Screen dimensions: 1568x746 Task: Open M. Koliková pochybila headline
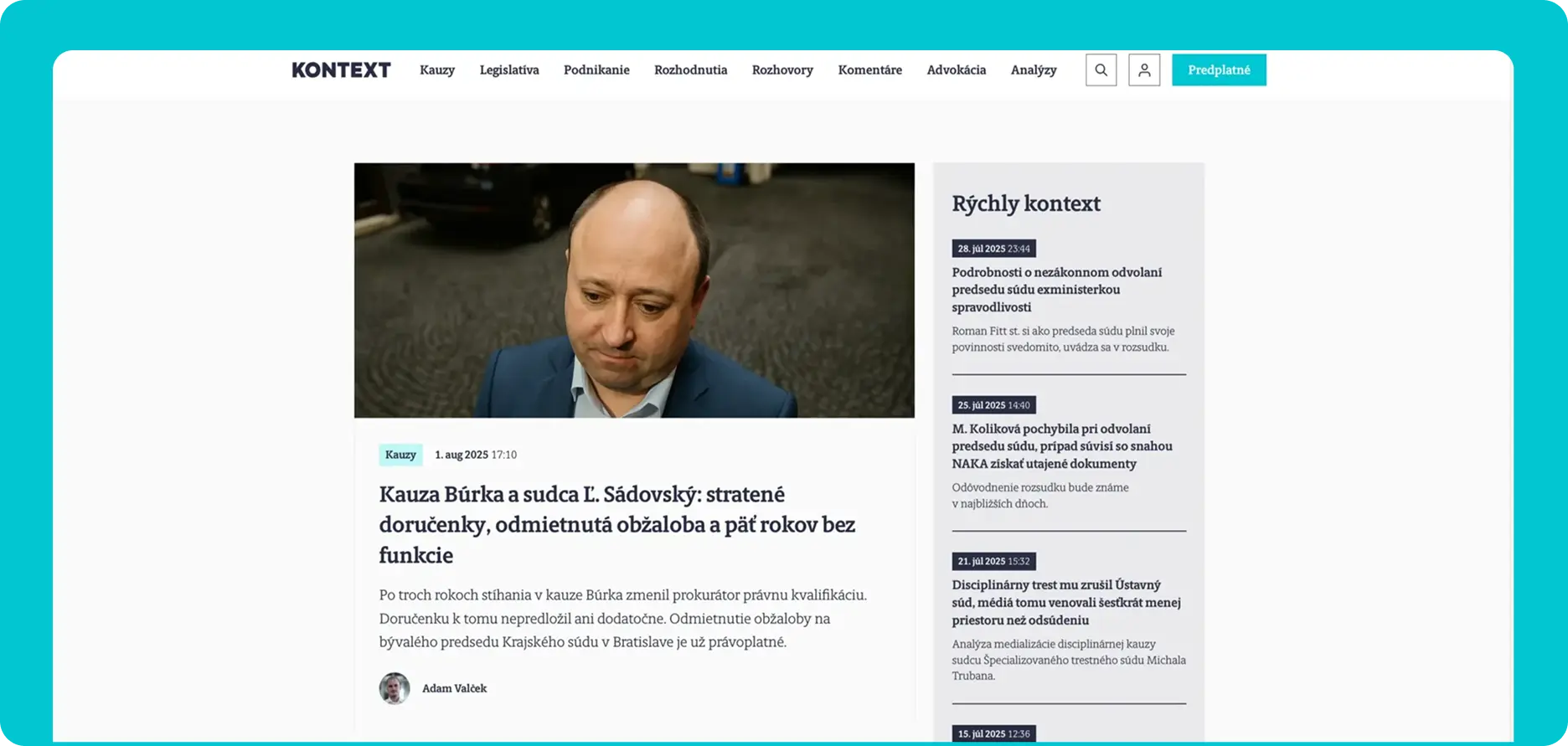click(1062, 446)
